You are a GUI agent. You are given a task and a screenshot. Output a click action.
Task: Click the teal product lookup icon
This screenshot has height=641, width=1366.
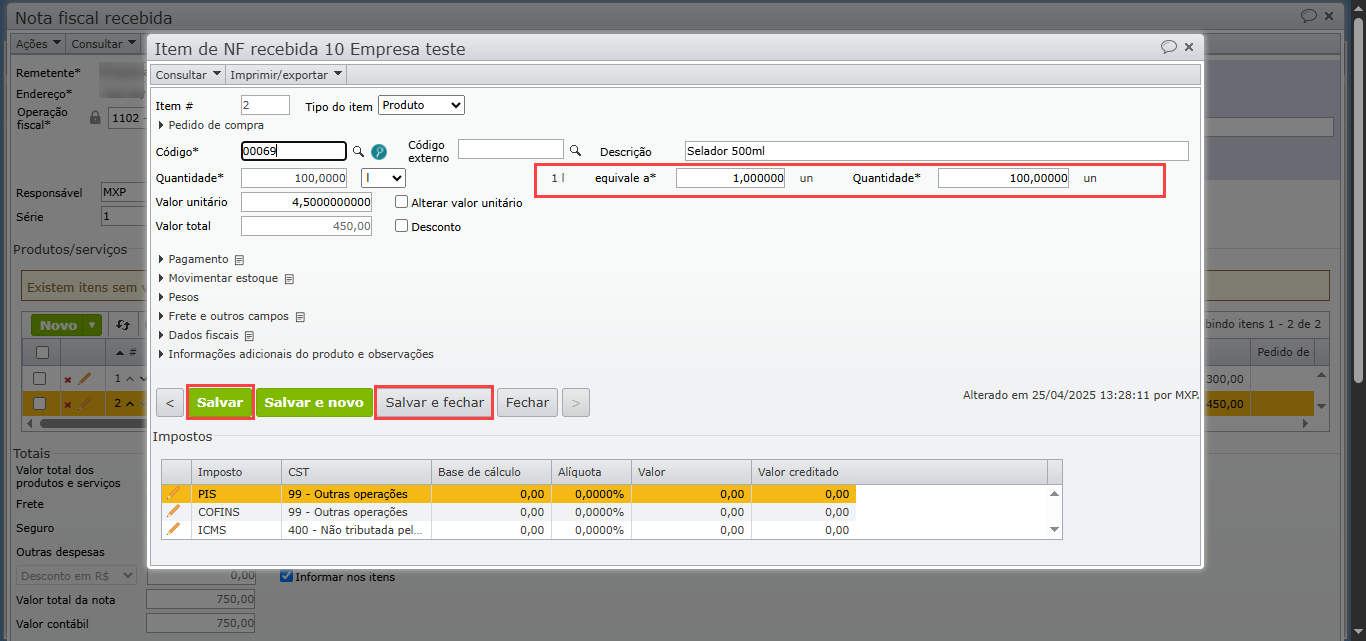379,152
